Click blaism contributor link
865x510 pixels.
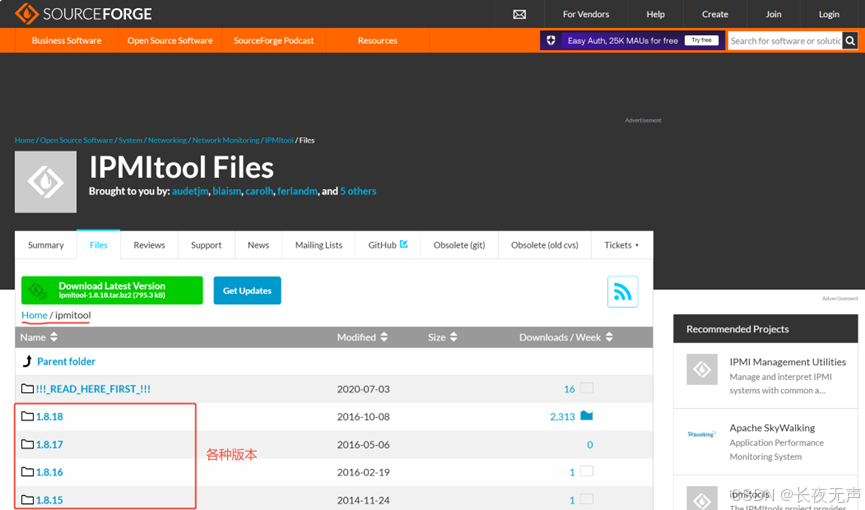227,191
